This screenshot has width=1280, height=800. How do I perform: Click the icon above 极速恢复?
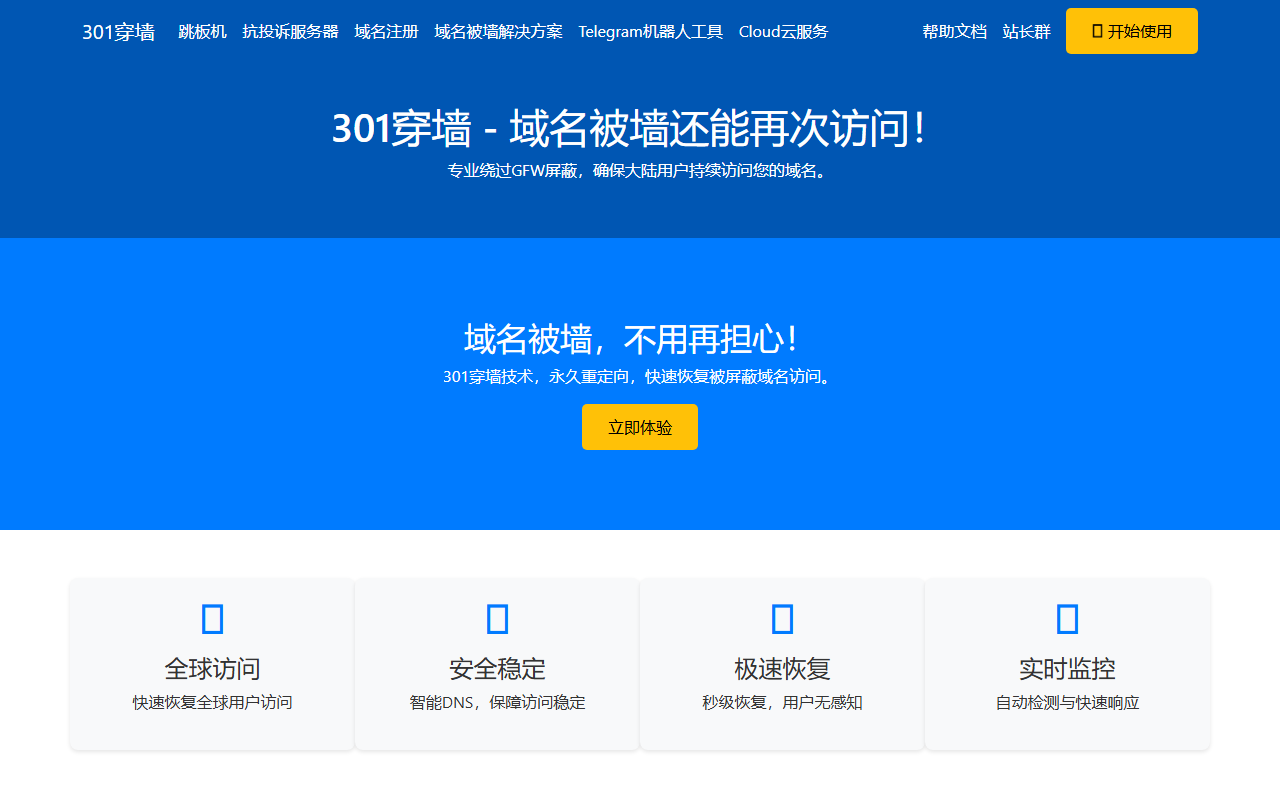tap(782, 619)
